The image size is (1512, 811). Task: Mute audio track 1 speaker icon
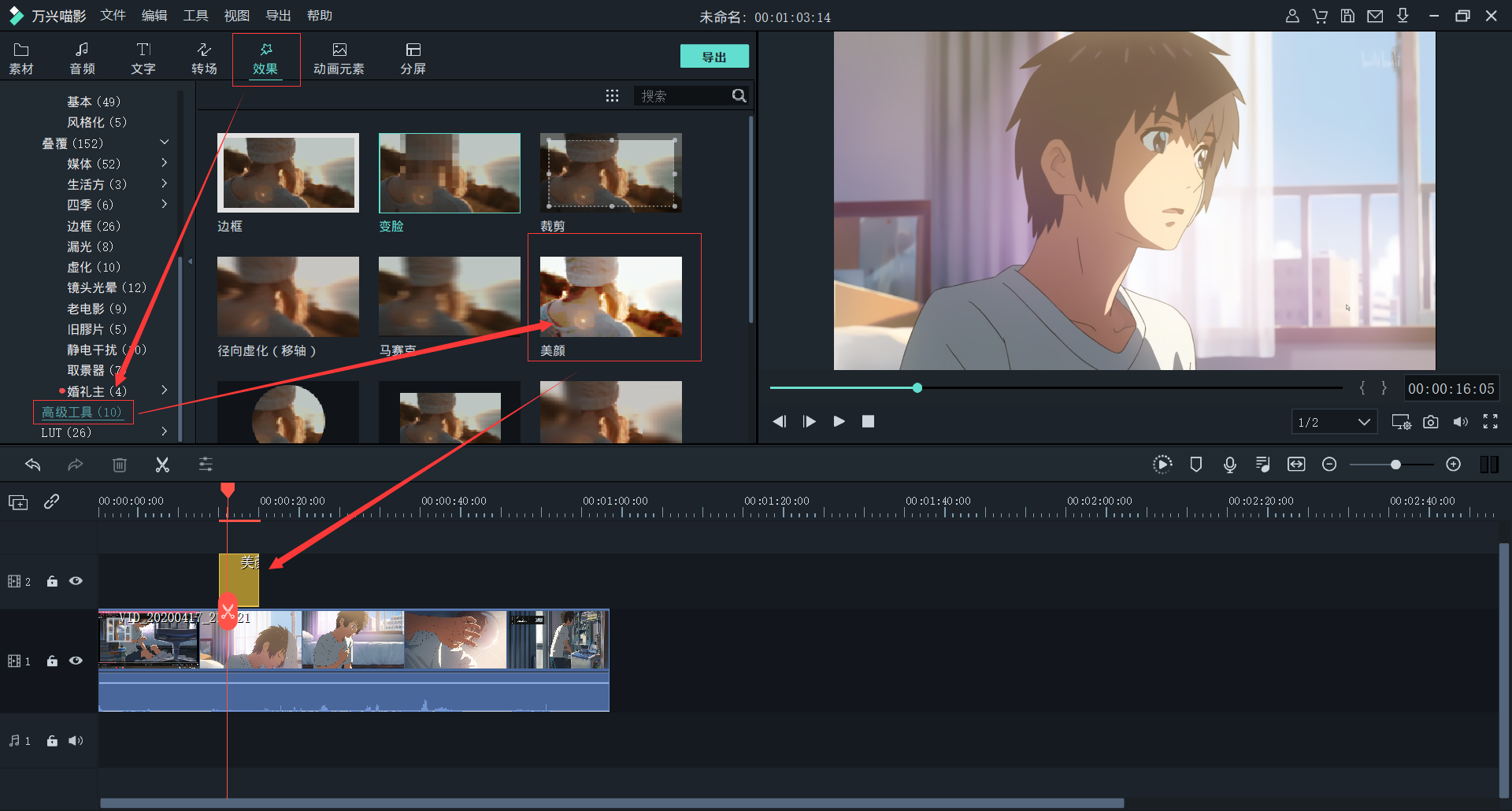75,740
